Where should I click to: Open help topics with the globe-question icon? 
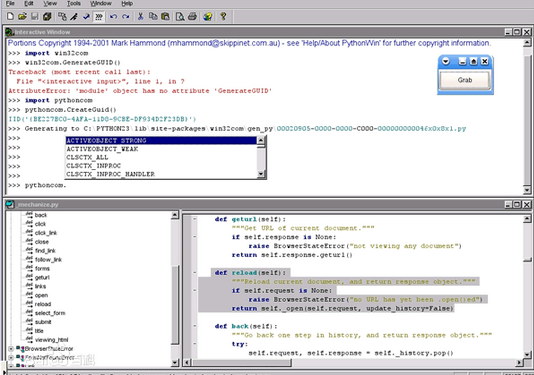(x=207, y=16)
